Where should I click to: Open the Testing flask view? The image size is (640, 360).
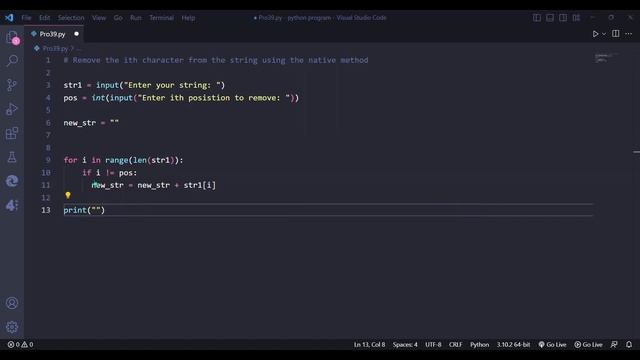click(x=12, y=157)
